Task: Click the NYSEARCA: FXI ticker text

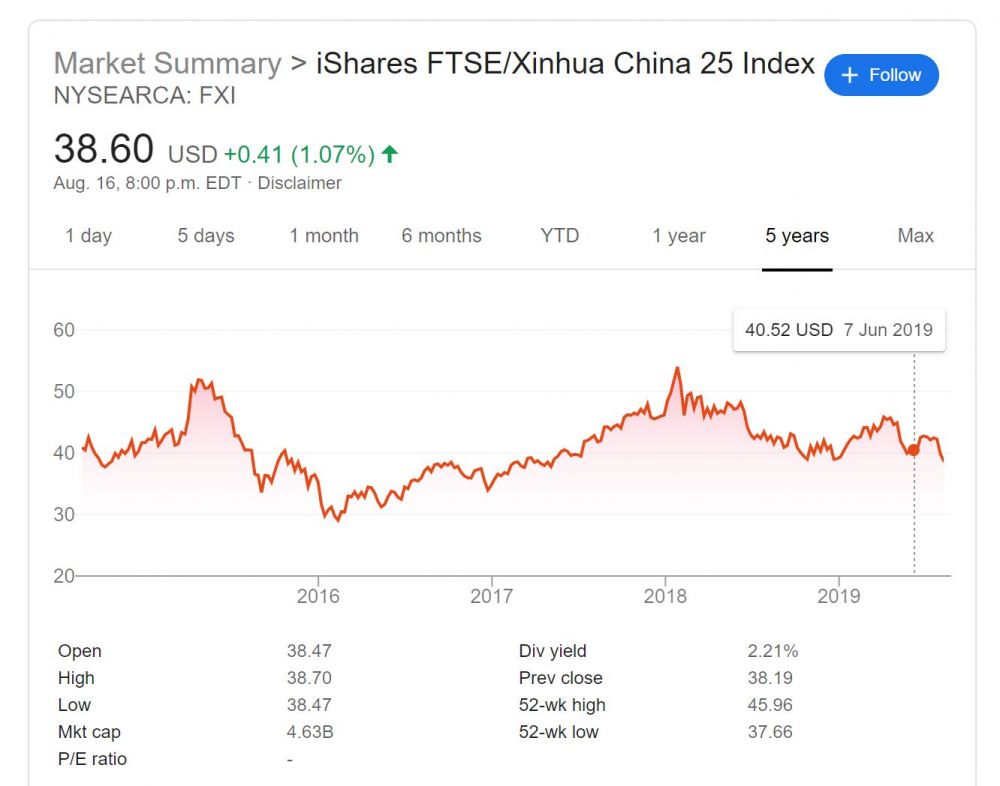Action: pos(144,97)
